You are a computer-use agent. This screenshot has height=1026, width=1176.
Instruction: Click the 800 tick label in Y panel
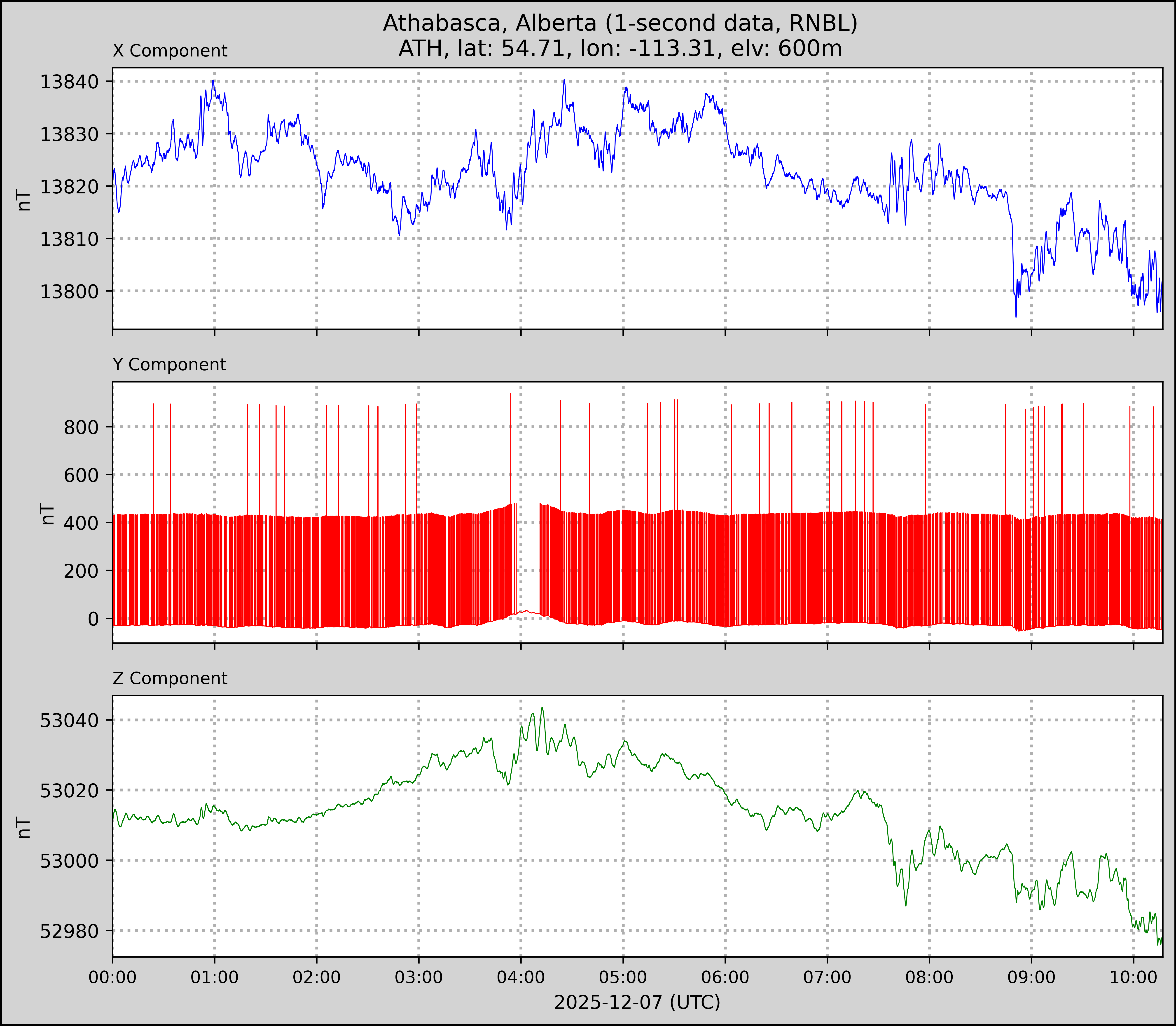point(81,427)
